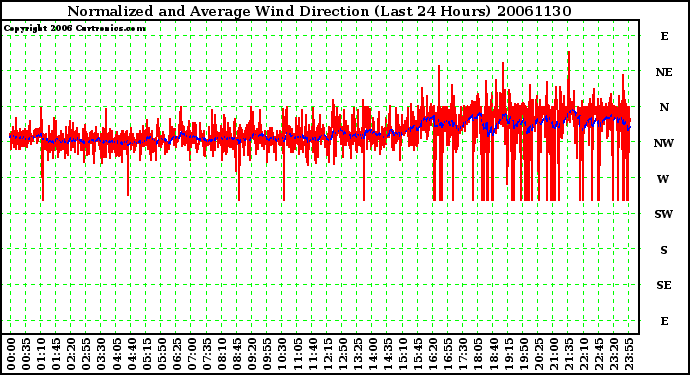Click the 16:20 time axis label
The image size is (690, 375).
[433, 354]
